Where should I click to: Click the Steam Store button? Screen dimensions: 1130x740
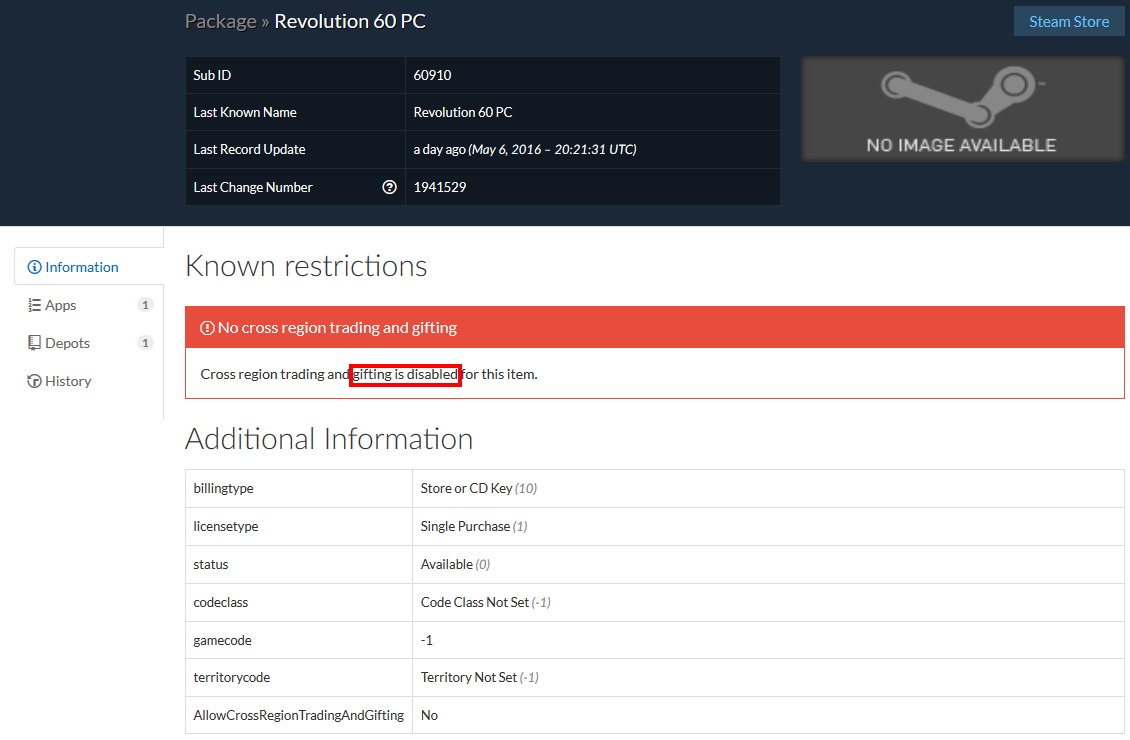[x=1069, y=22]
